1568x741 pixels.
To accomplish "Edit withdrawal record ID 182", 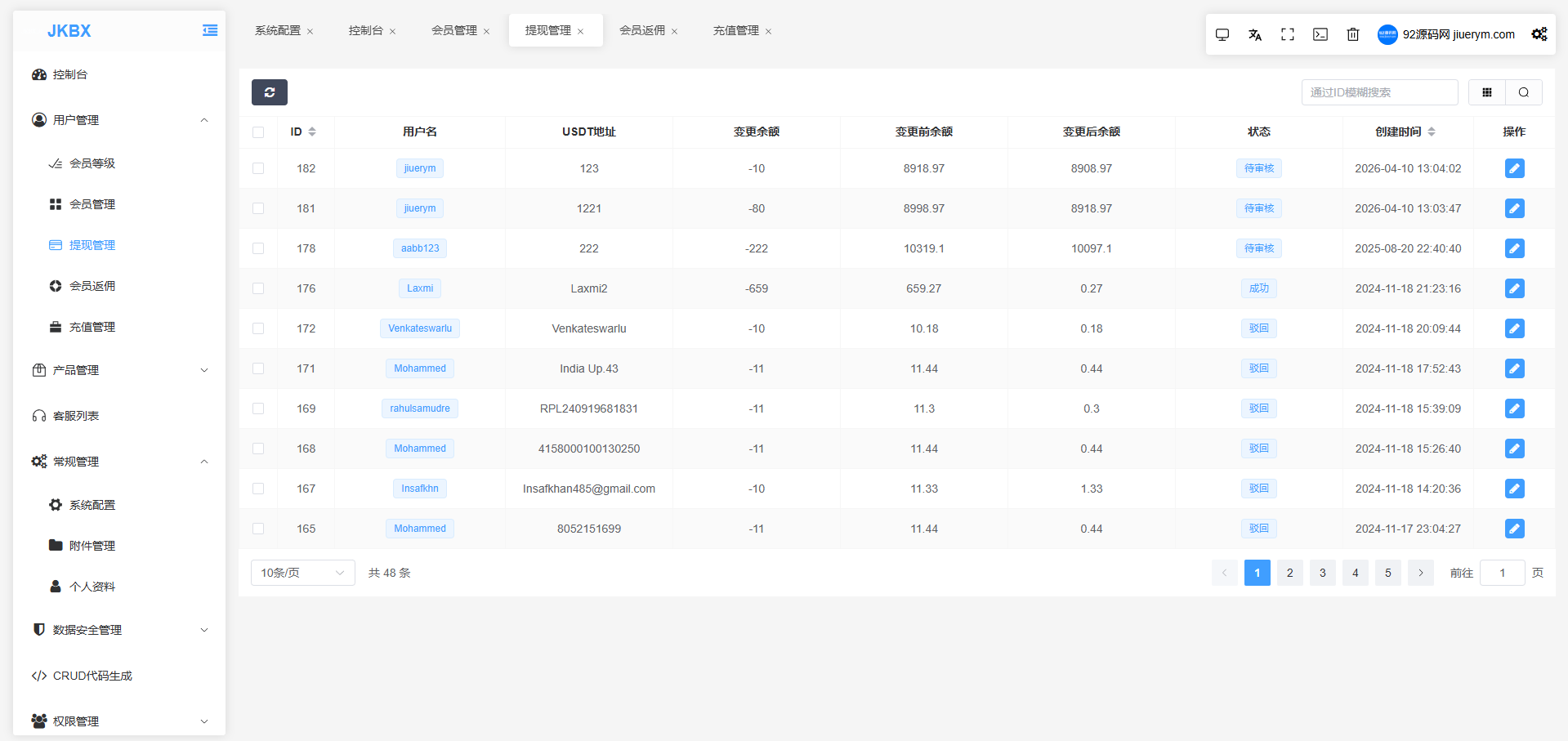I will 1514,168.
